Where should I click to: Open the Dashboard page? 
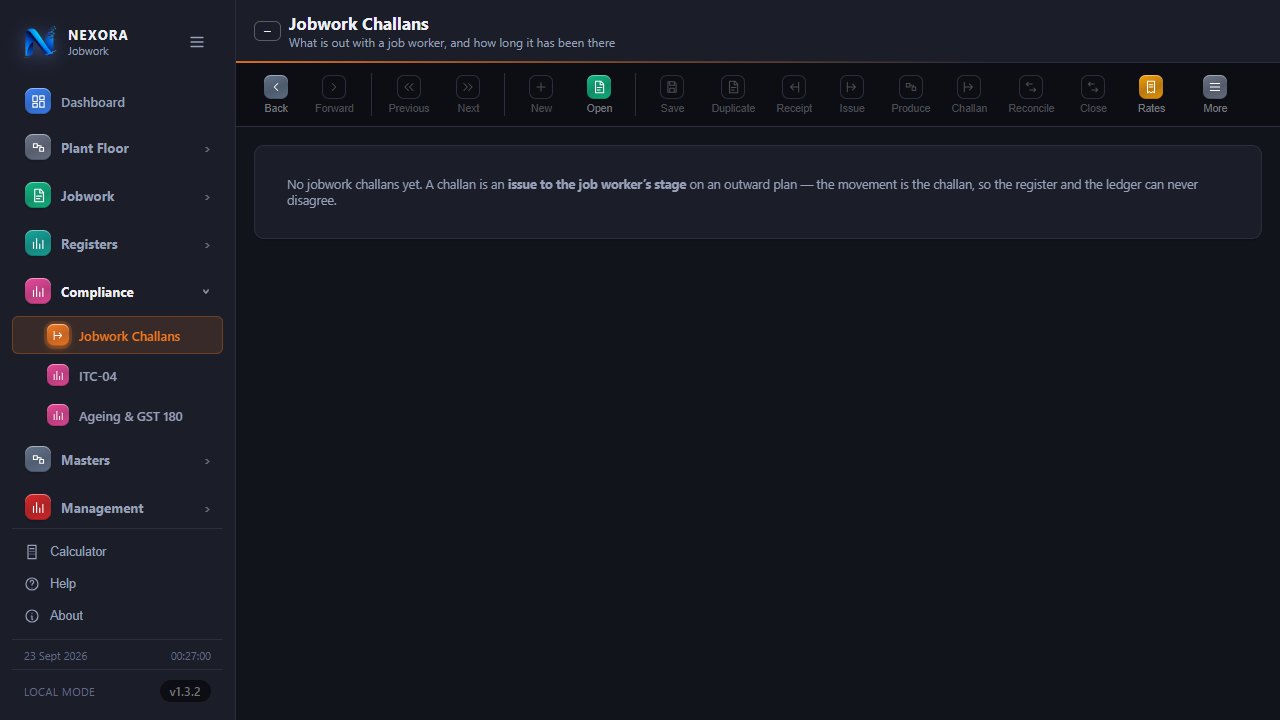[x=117, y=102]
